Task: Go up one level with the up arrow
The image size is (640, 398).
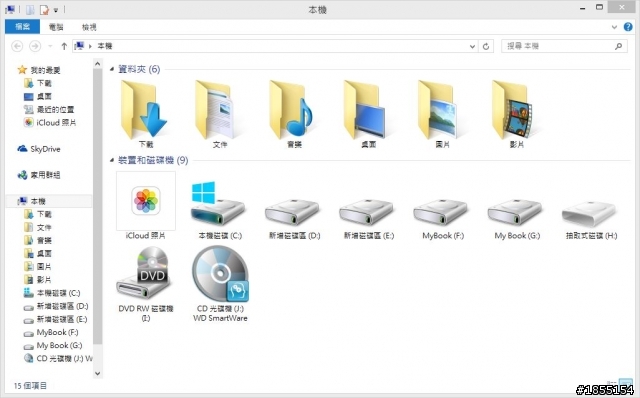Action: [64, 46]
